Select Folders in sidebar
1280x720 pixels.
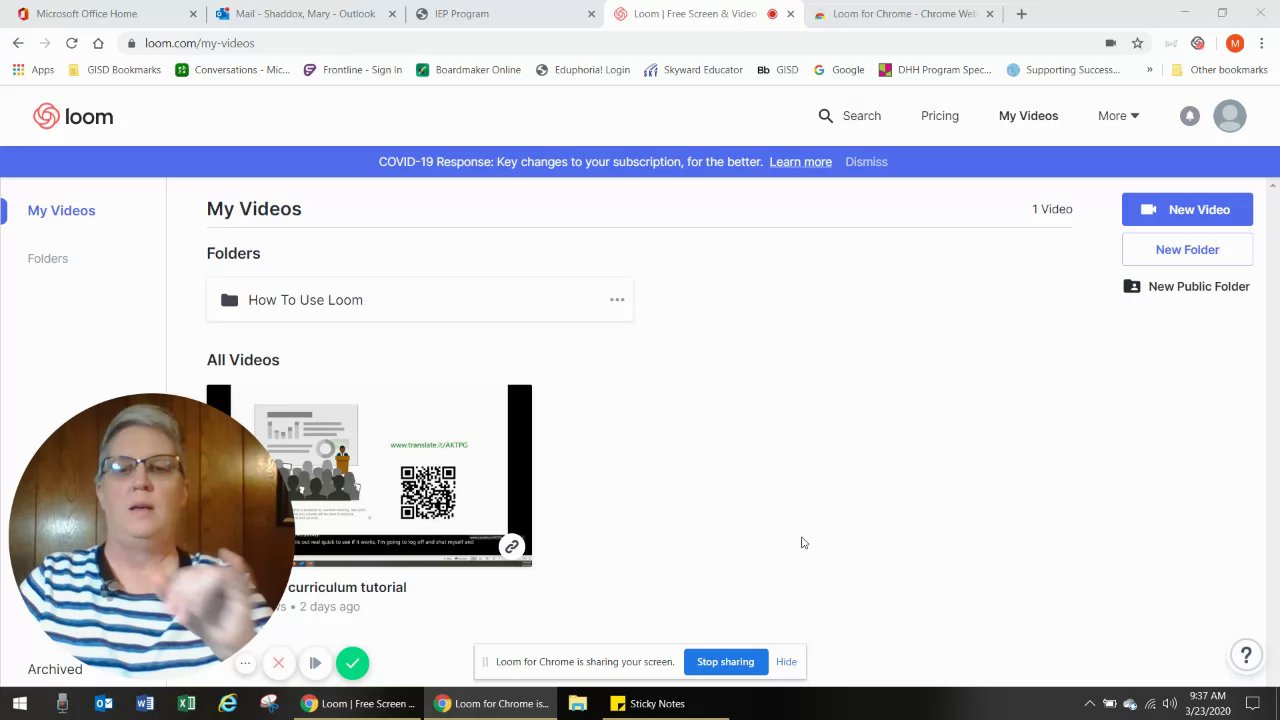click(48, 259)
